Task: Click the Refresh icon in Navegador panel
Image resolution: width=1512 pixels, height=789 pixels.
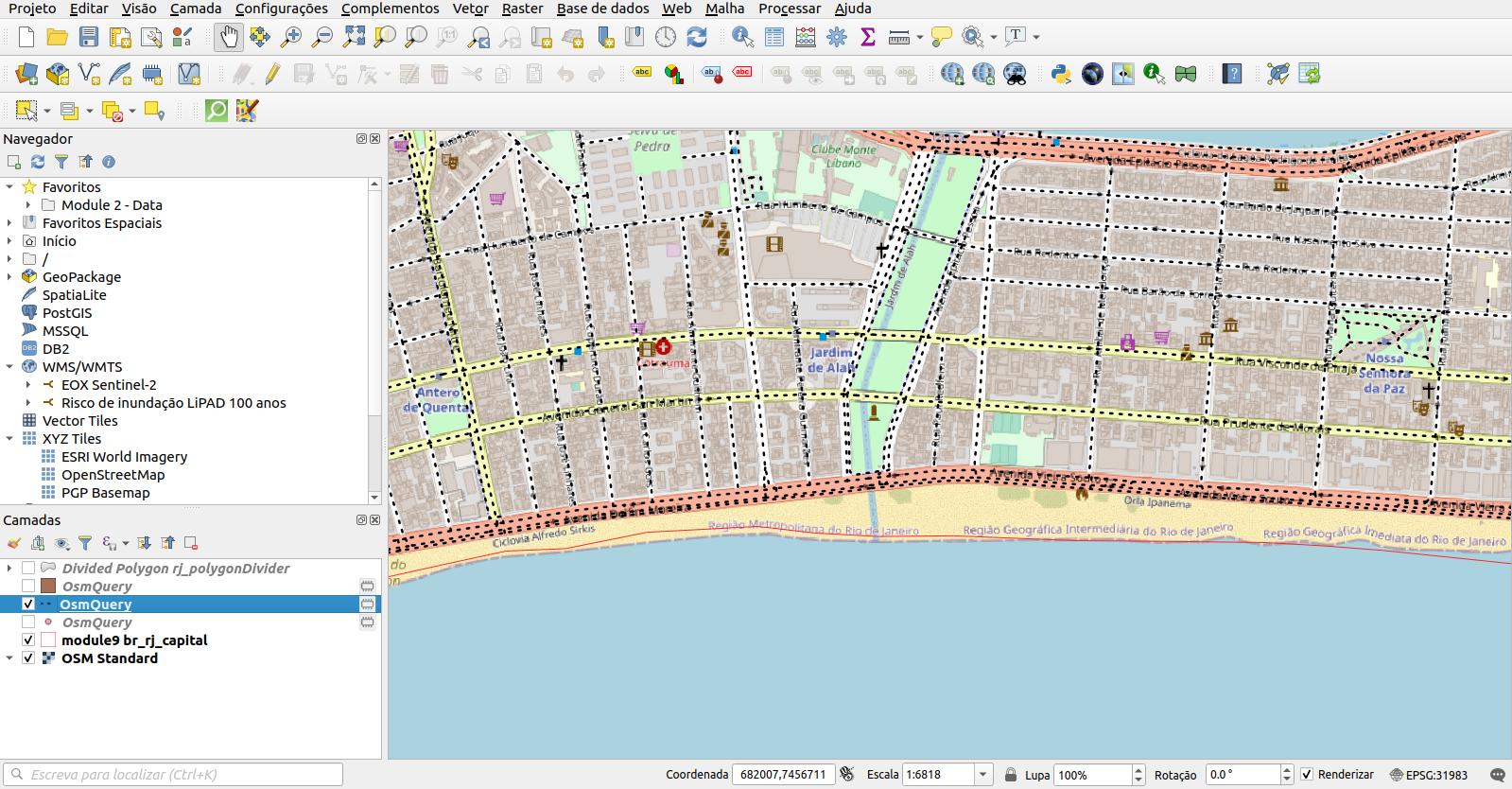Action: click(x=38, y=162)
